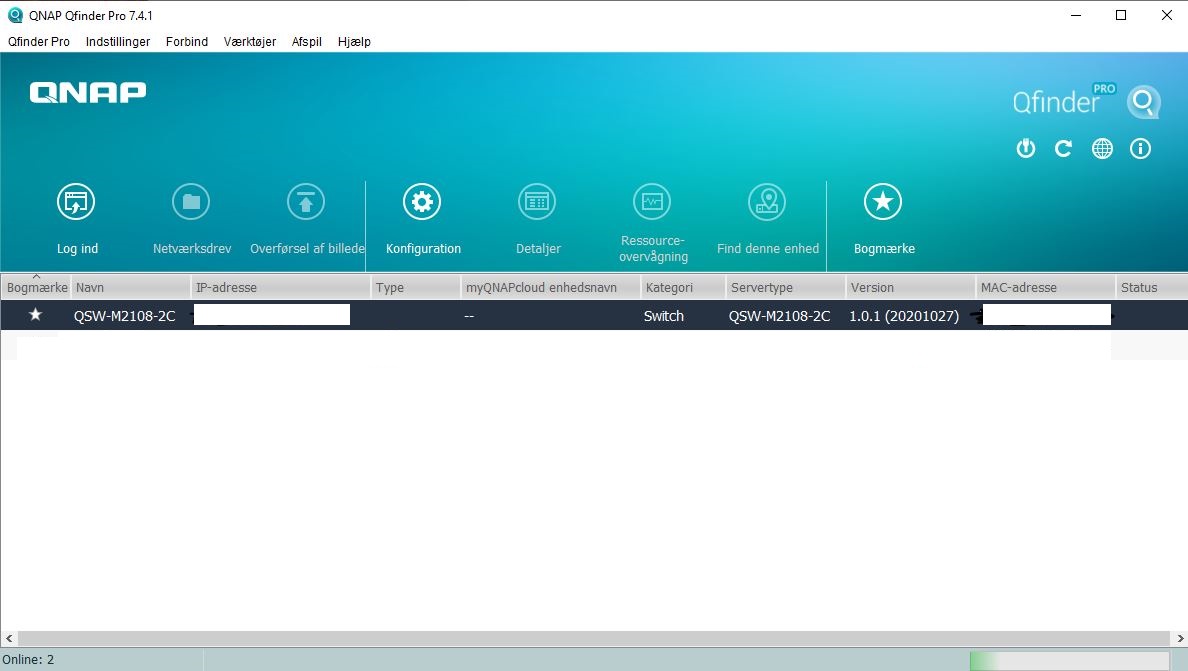Close the Qfinder Pro window

click(1167, 15)
